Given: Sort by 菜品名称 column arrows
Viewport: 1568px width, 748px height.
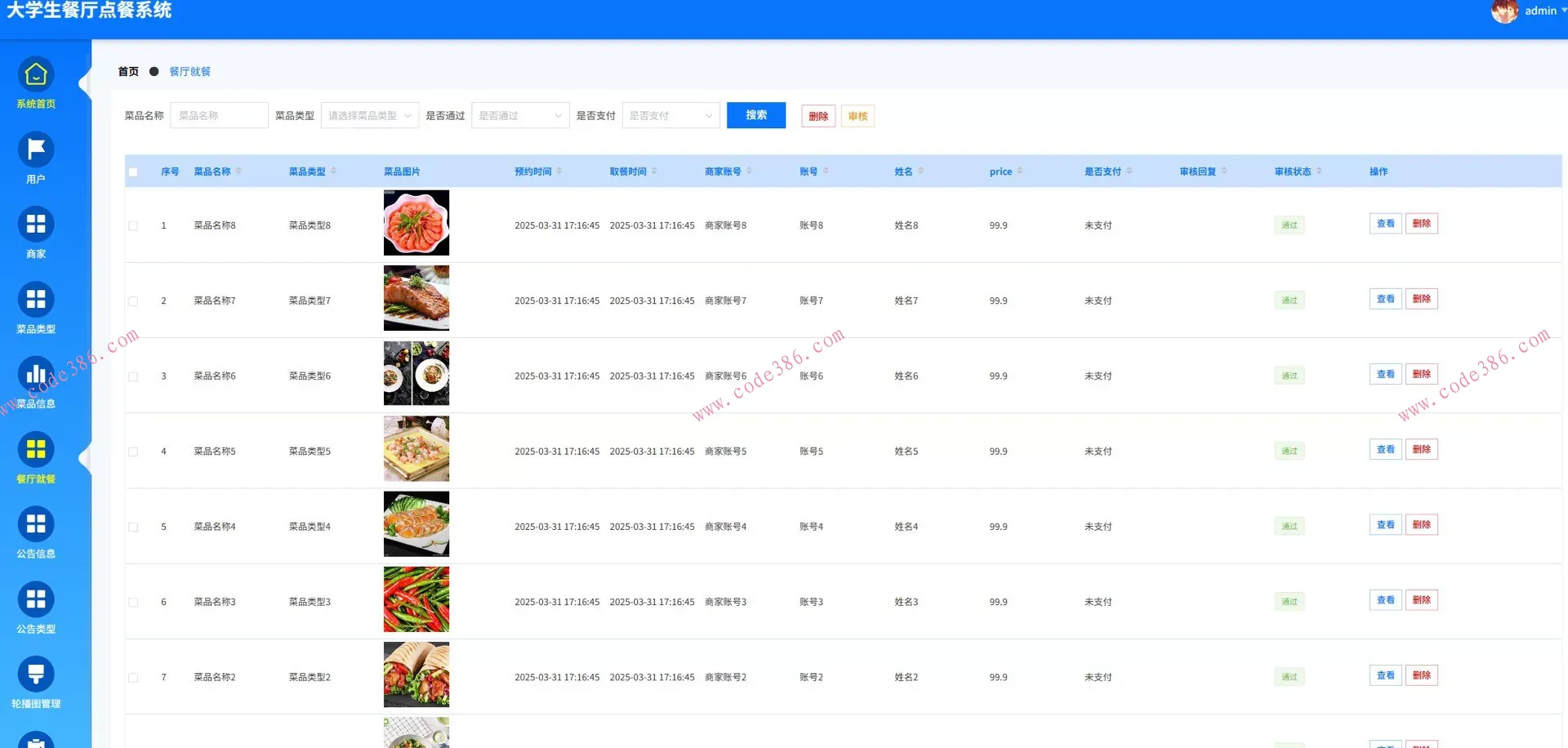Looking at the screenshot, I should click(238, 171).
